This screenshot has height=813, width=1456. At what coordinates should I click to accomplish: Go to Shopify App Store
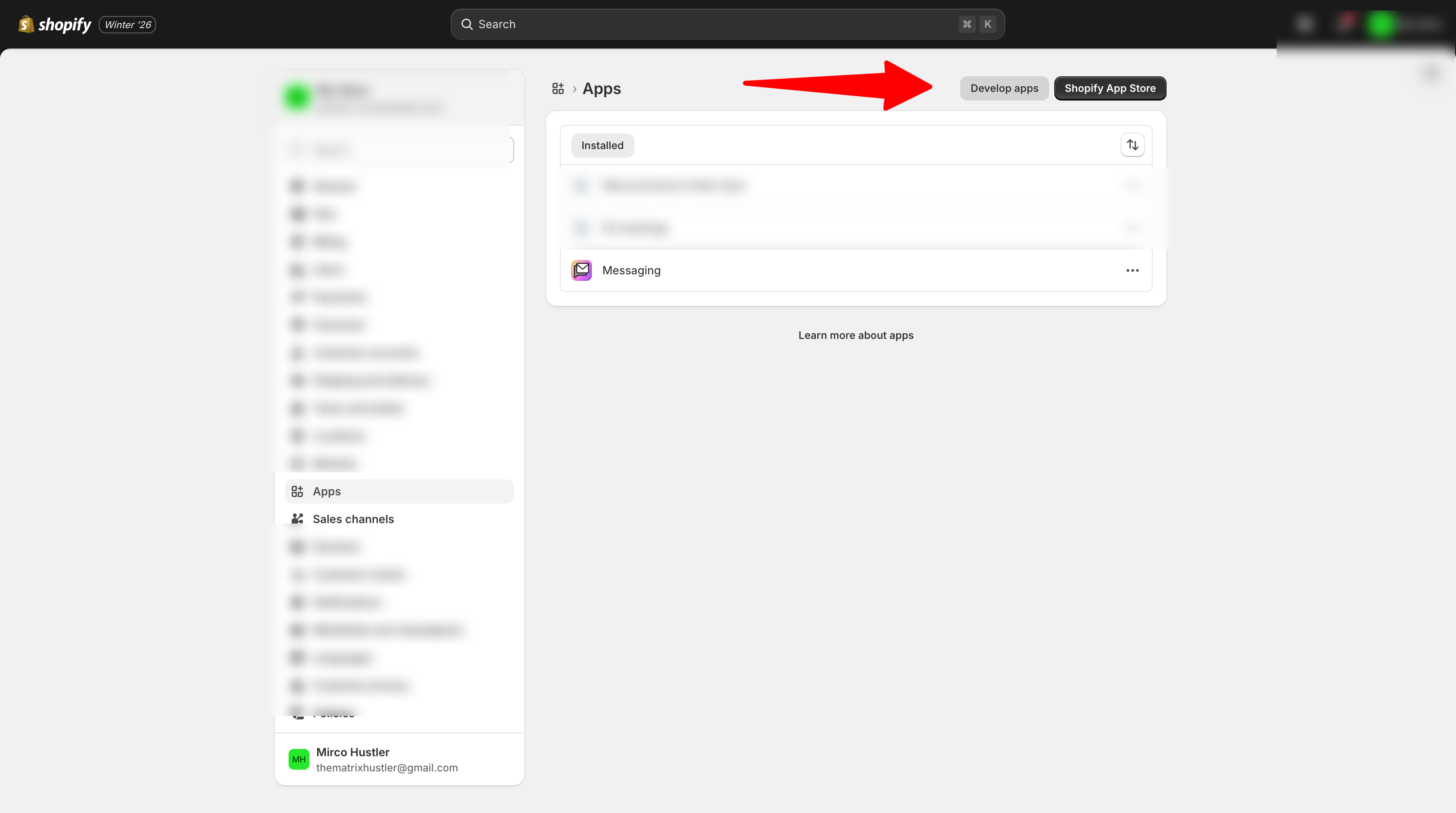click(1109, 88)
